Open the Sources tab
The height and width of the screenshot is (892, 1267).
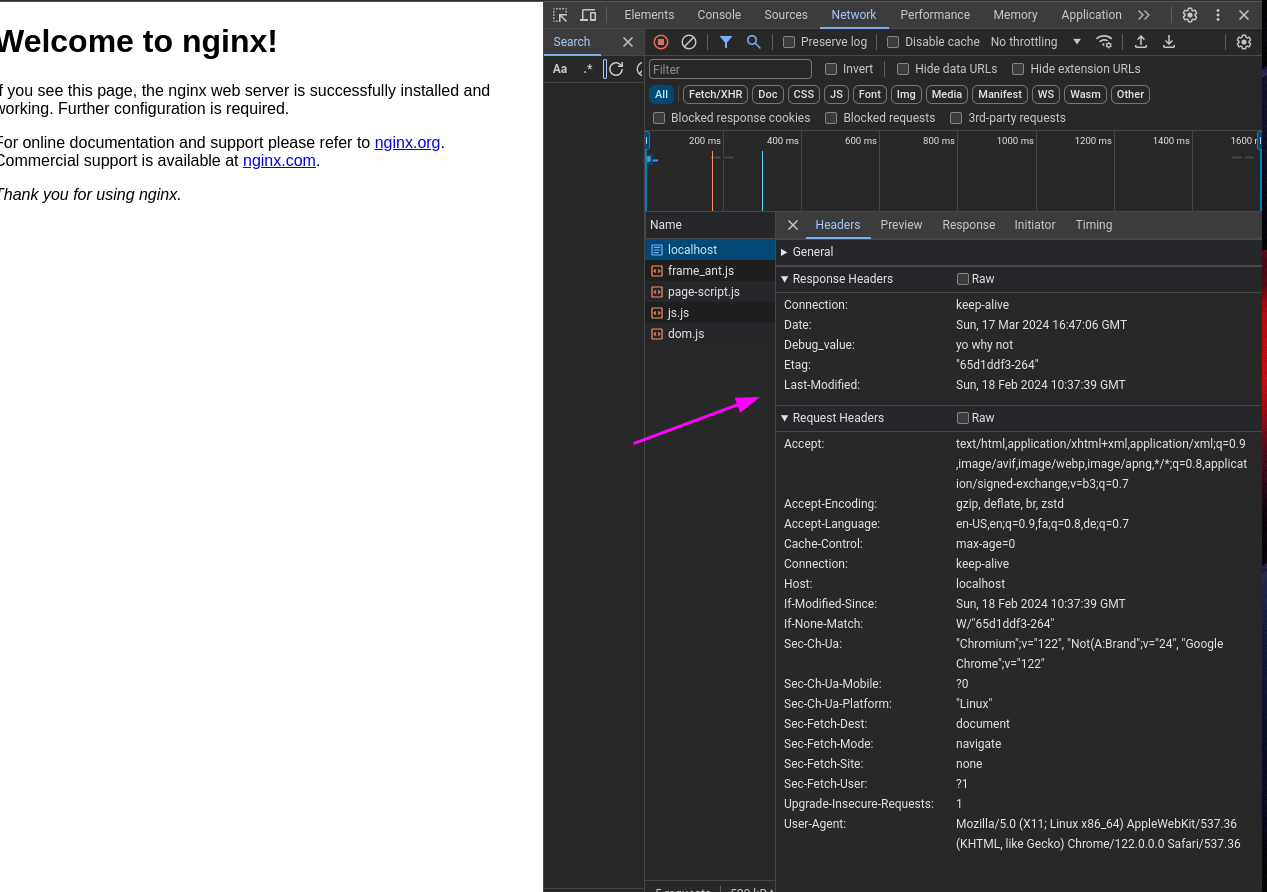pyautogui.click(x=786, y=15)
